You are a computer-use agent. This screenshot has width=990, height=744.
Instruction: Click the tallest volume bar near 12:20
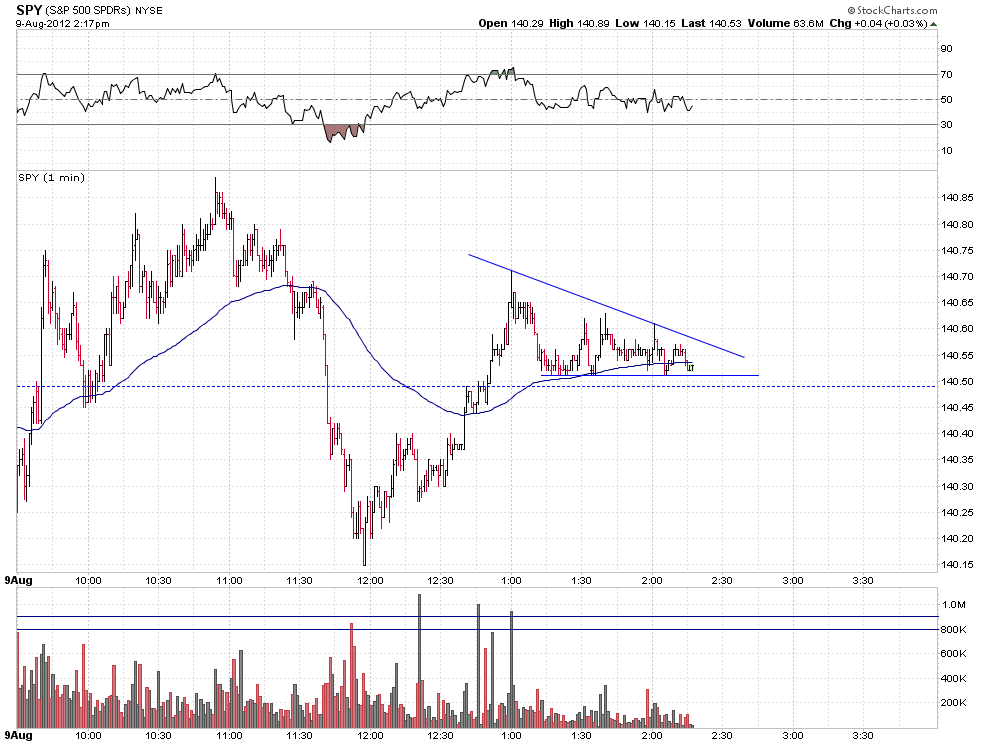point(419,661)
